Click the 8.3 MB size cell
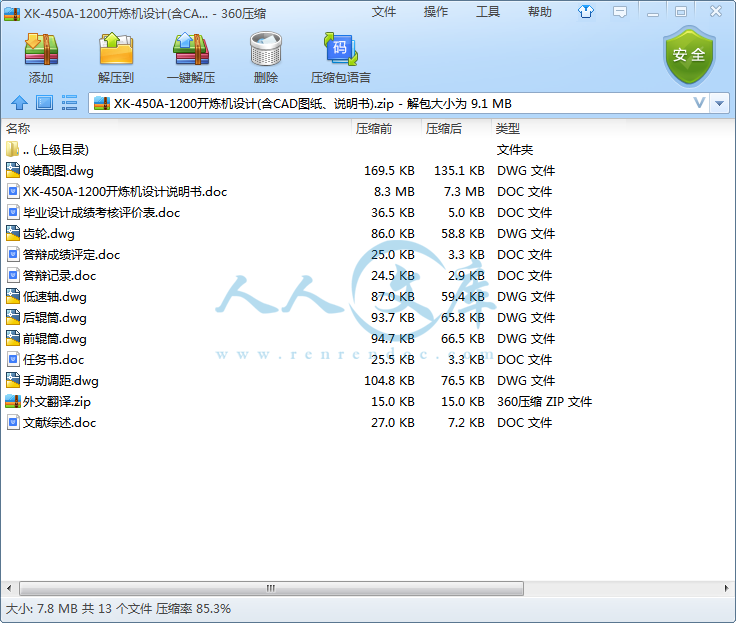The image size is (736, 623). 394,192
